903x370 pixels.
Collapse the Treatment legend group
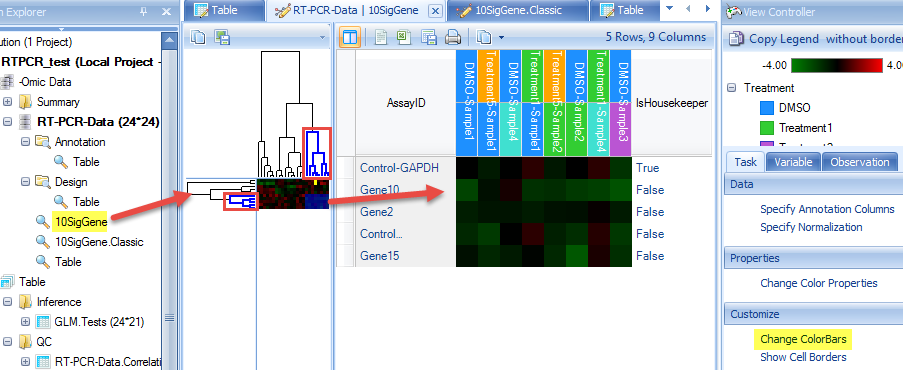(x=732, y=88)
